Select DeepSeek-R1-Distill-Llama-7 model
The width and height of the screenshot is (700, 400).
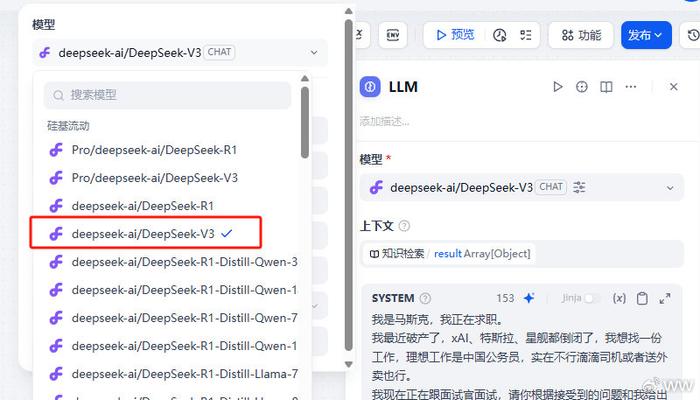[x=184, y=374]
